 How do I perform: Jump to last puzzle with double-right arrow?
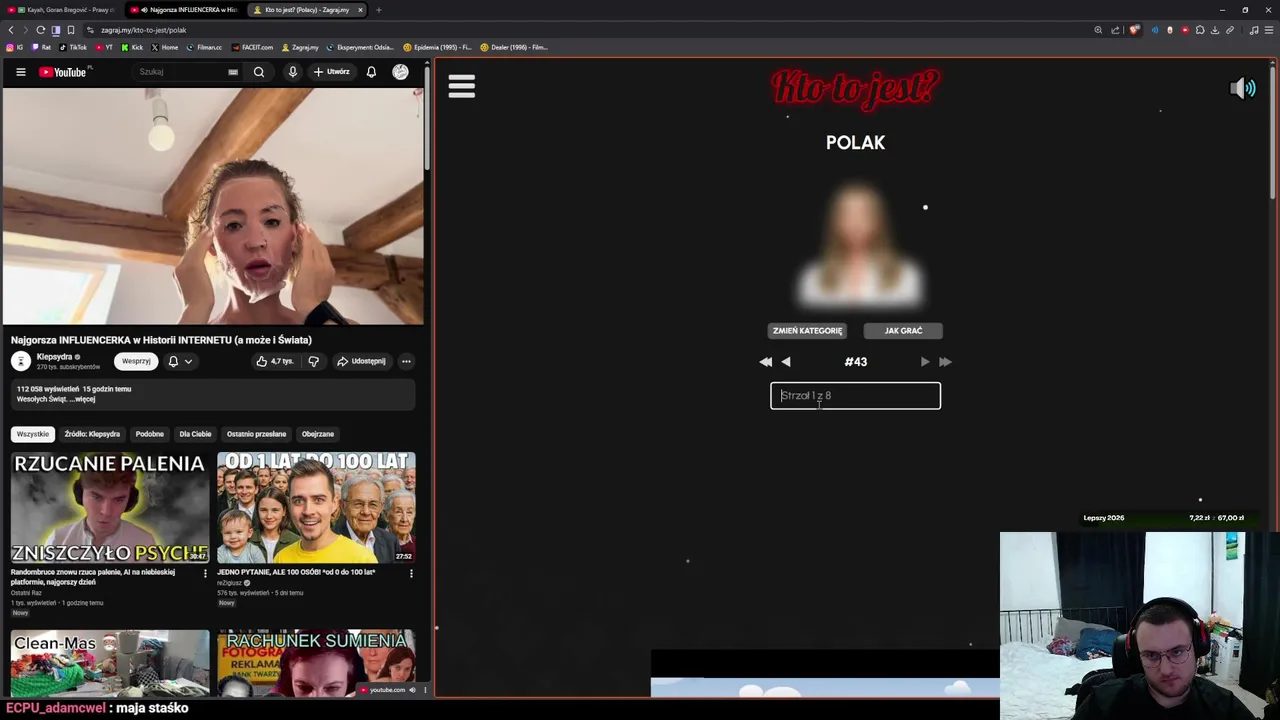946,362
